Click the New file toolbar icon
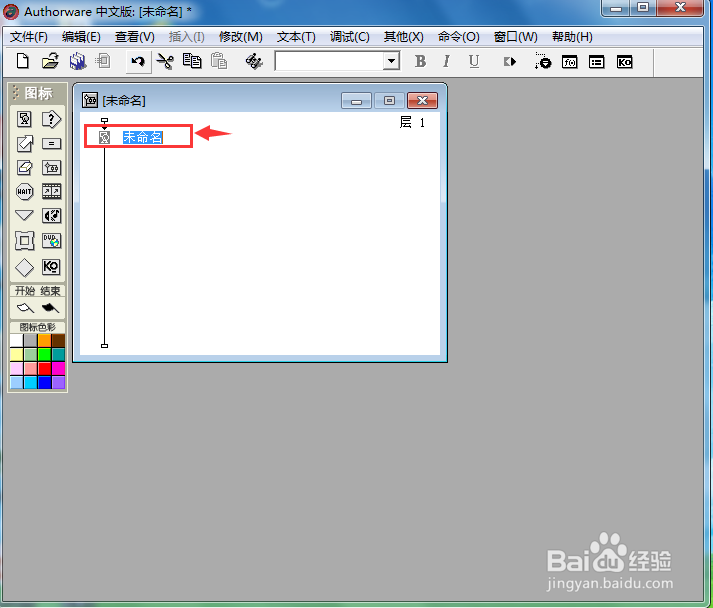Image resolution: width=713 pixels, height=608 pixels. [23, 61]
